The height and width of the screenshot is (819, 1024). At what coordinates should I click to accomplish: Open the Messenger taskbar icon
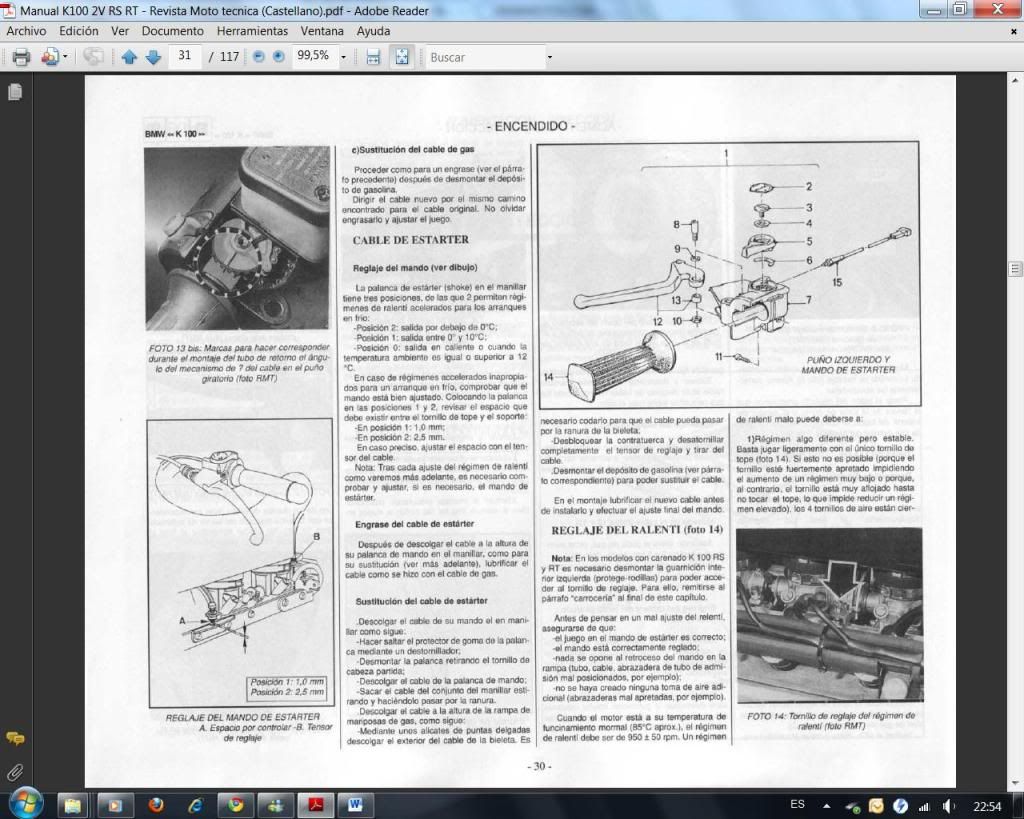(276, 805)
